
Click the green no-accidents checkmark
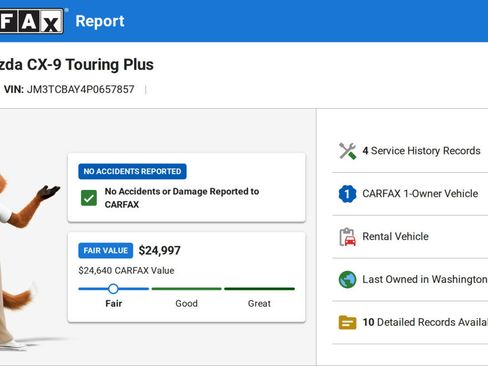[89, 198]
